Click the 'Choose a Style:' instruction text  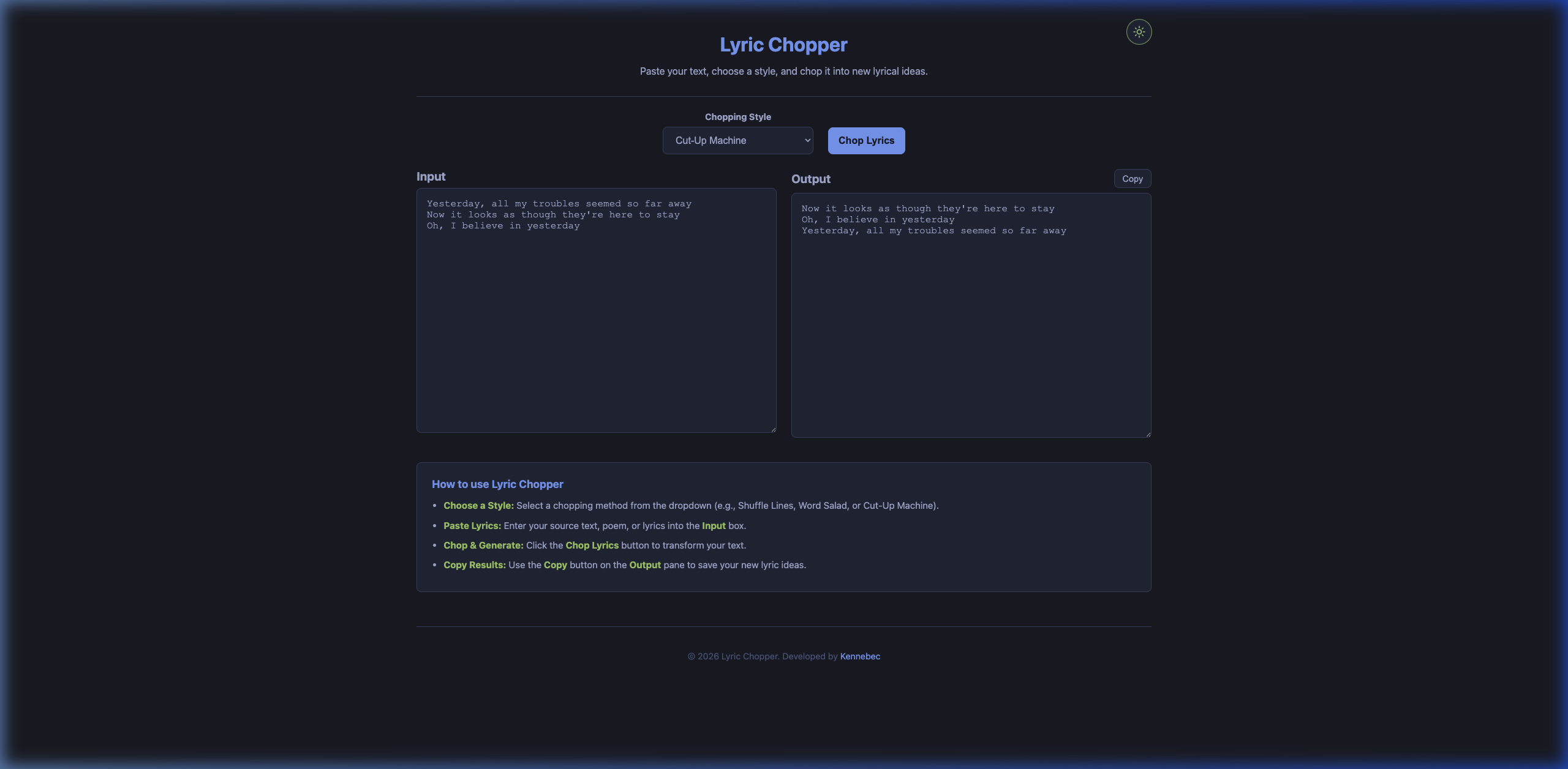coord(478,506)
